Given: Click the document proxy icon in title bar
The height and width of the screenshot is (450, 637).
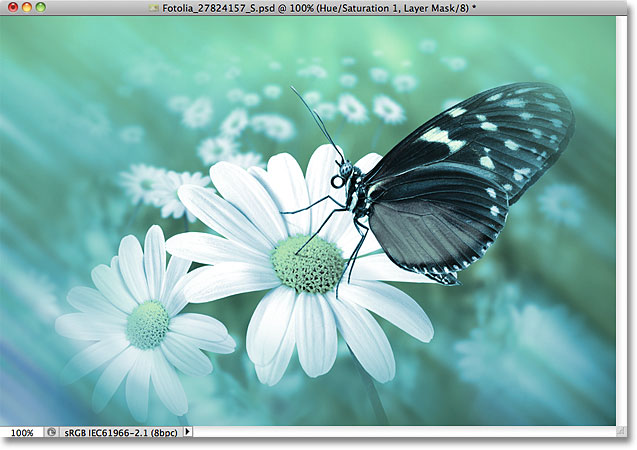Looking at the screenshot, I should (153, 8).
